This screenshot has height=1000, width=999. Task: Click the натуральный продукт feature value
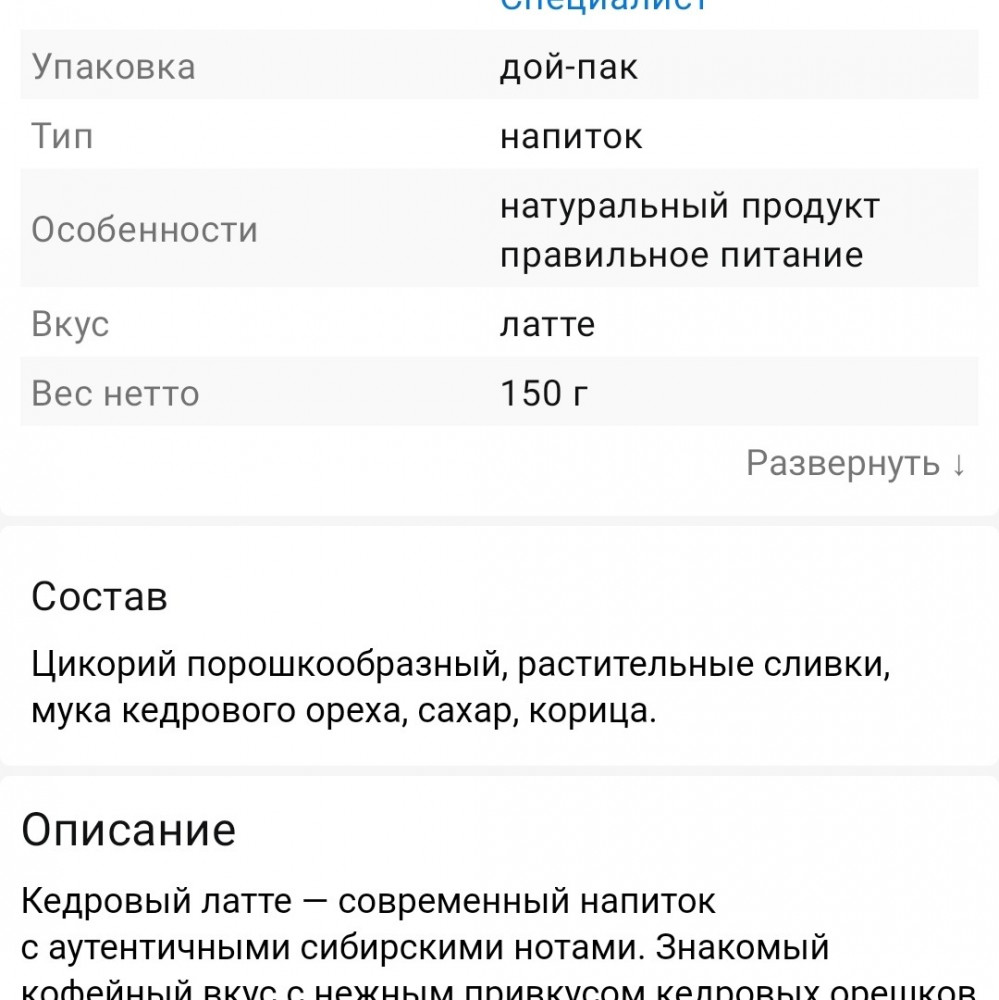coord(690,207)
